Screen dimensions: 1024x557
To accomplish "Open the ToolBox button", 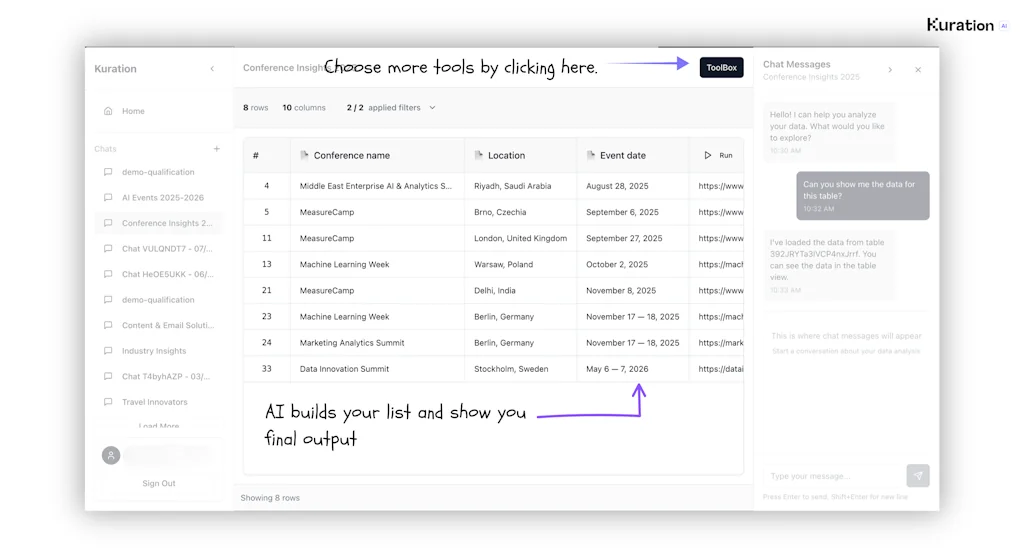I will pyautogui.click(x=721, y=67).
